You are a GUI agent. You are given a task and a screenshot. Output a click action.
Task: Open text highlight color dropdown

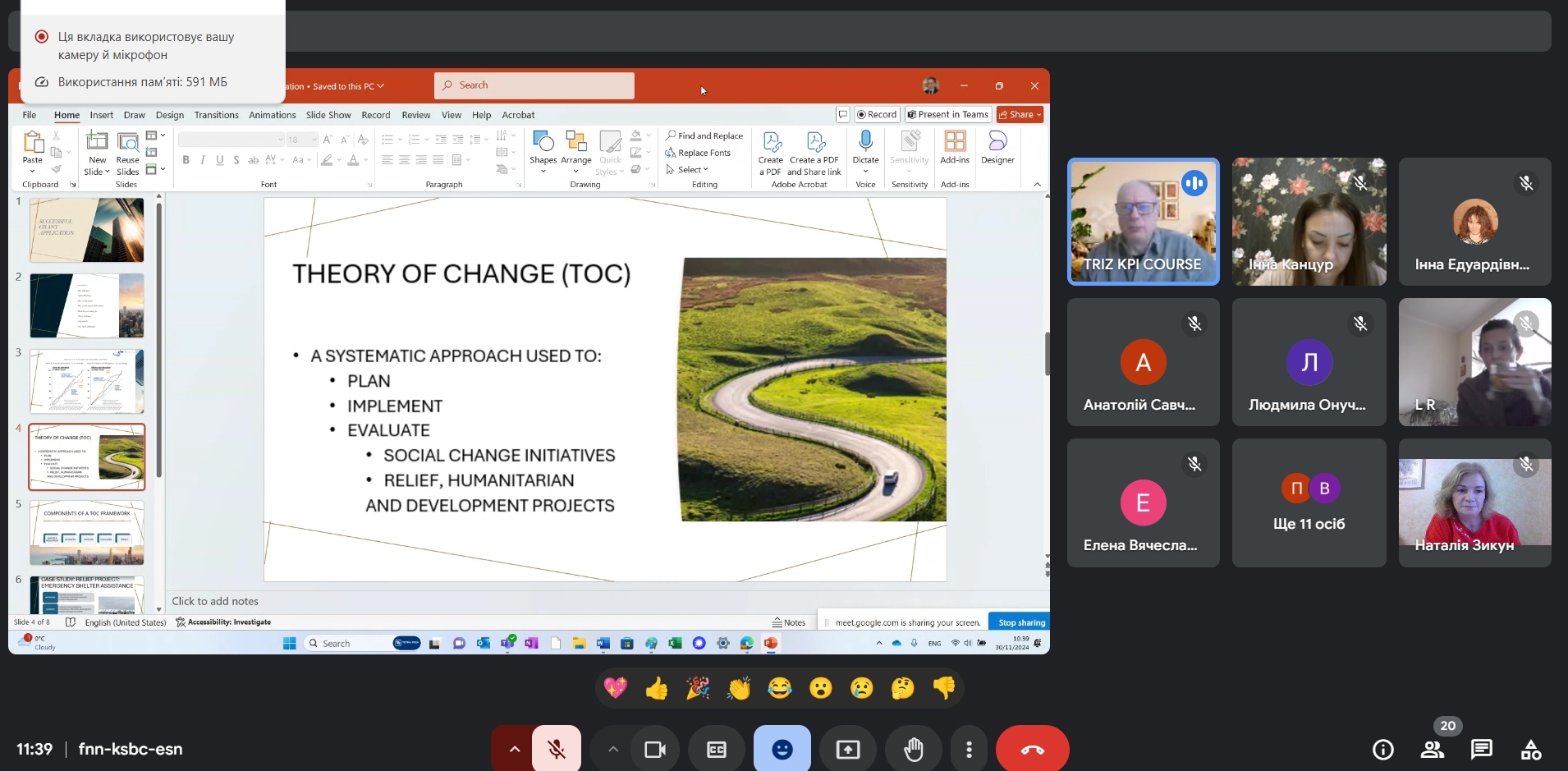[x=339, y=160]
